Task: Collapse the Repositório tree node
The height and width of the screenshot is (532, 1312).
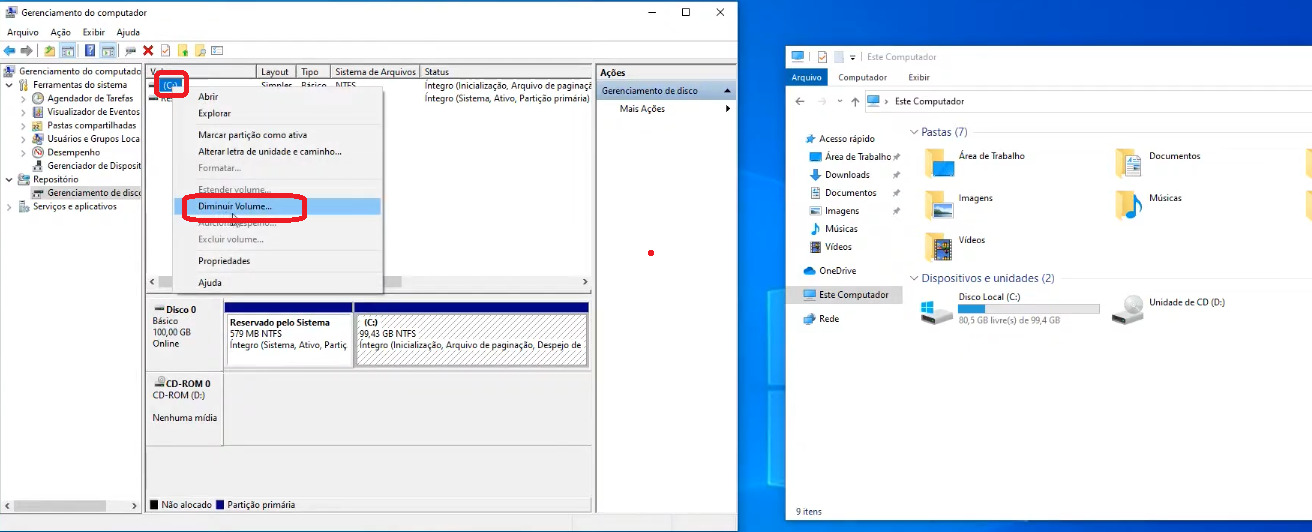Action: (x=9, y=180)
